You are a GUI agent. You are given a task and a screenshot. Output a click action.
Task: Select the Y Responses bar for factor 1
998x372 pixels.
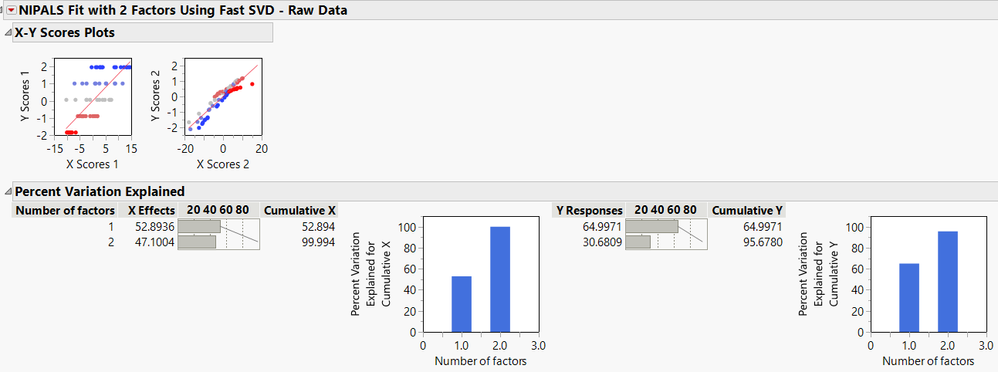pos(652,226)
